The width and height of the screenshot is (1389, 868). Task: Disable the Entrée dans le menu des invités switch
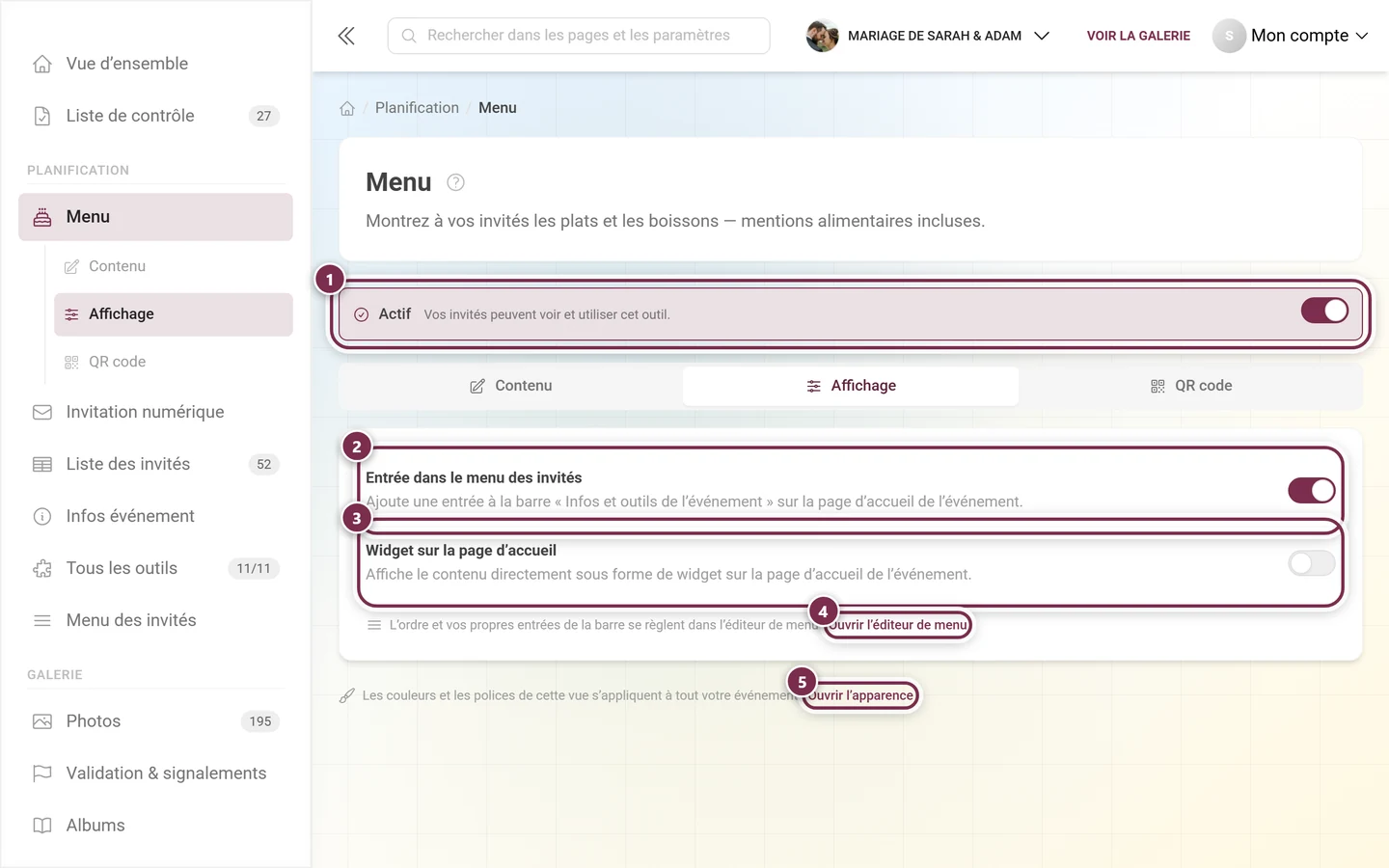1312,490
